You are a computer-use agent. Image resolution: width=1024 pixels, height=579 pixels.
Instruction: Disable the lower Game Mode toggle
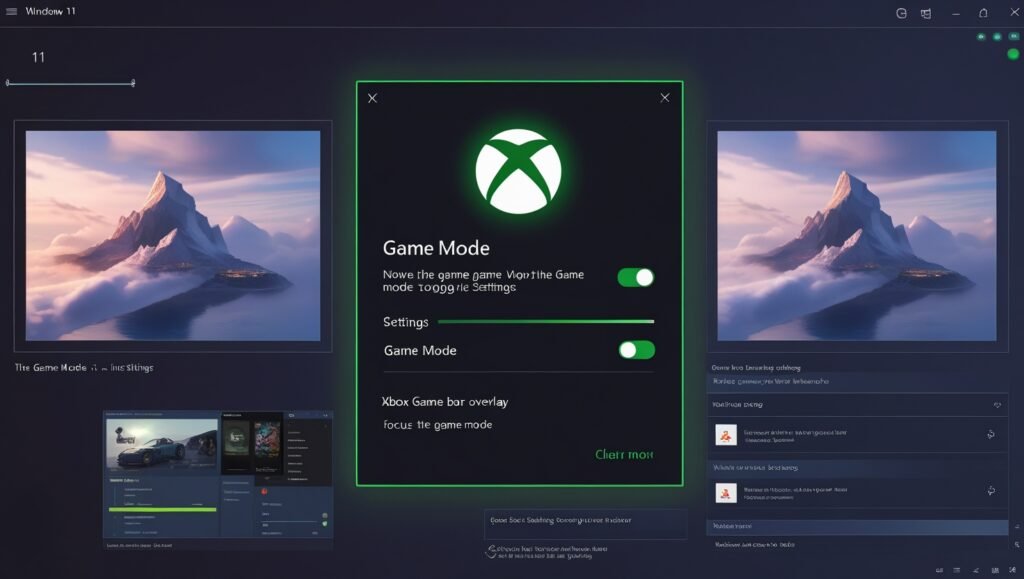click(637, 350)
